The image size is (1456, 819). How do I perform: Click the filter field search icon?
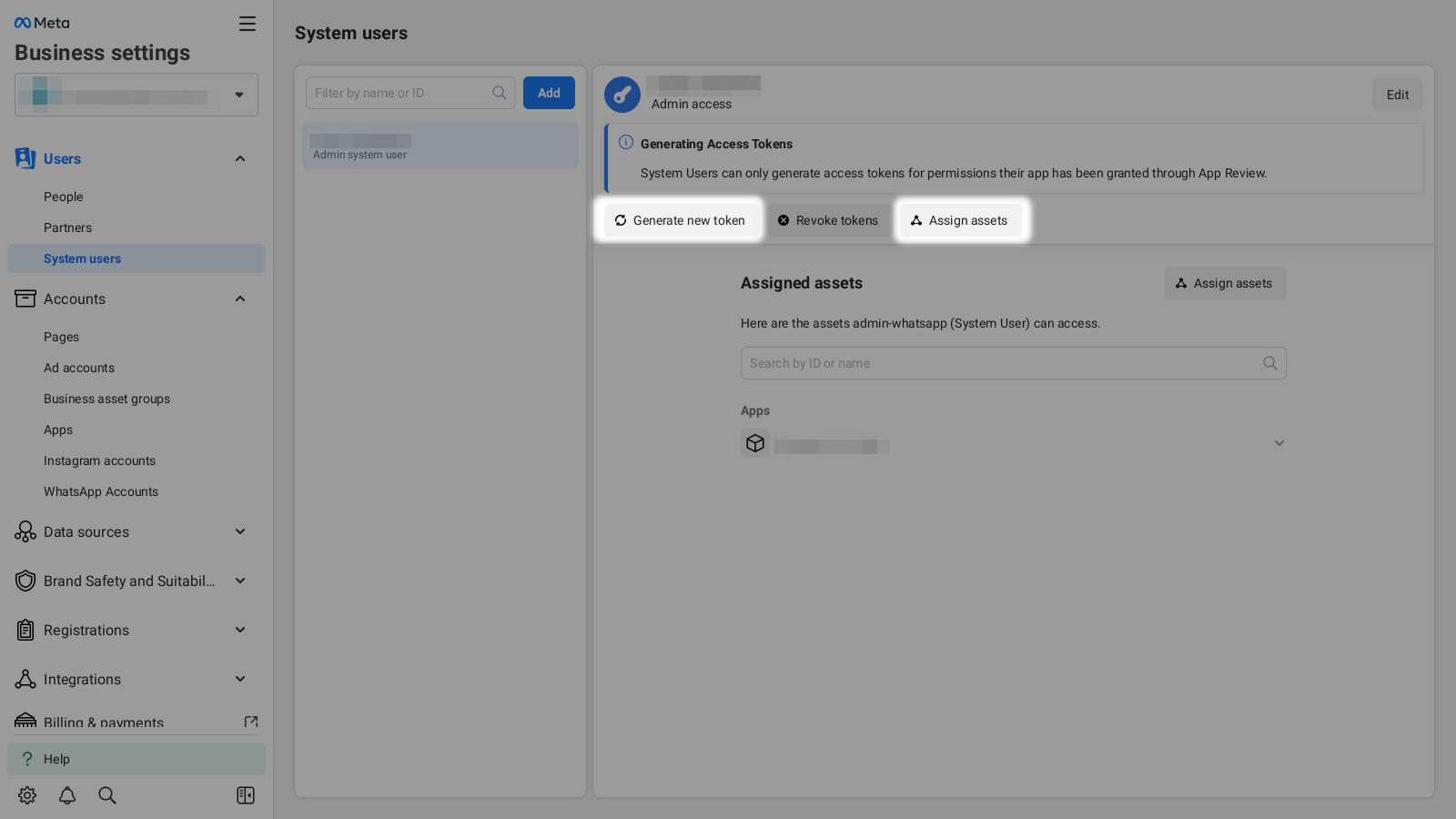point(500,93)
